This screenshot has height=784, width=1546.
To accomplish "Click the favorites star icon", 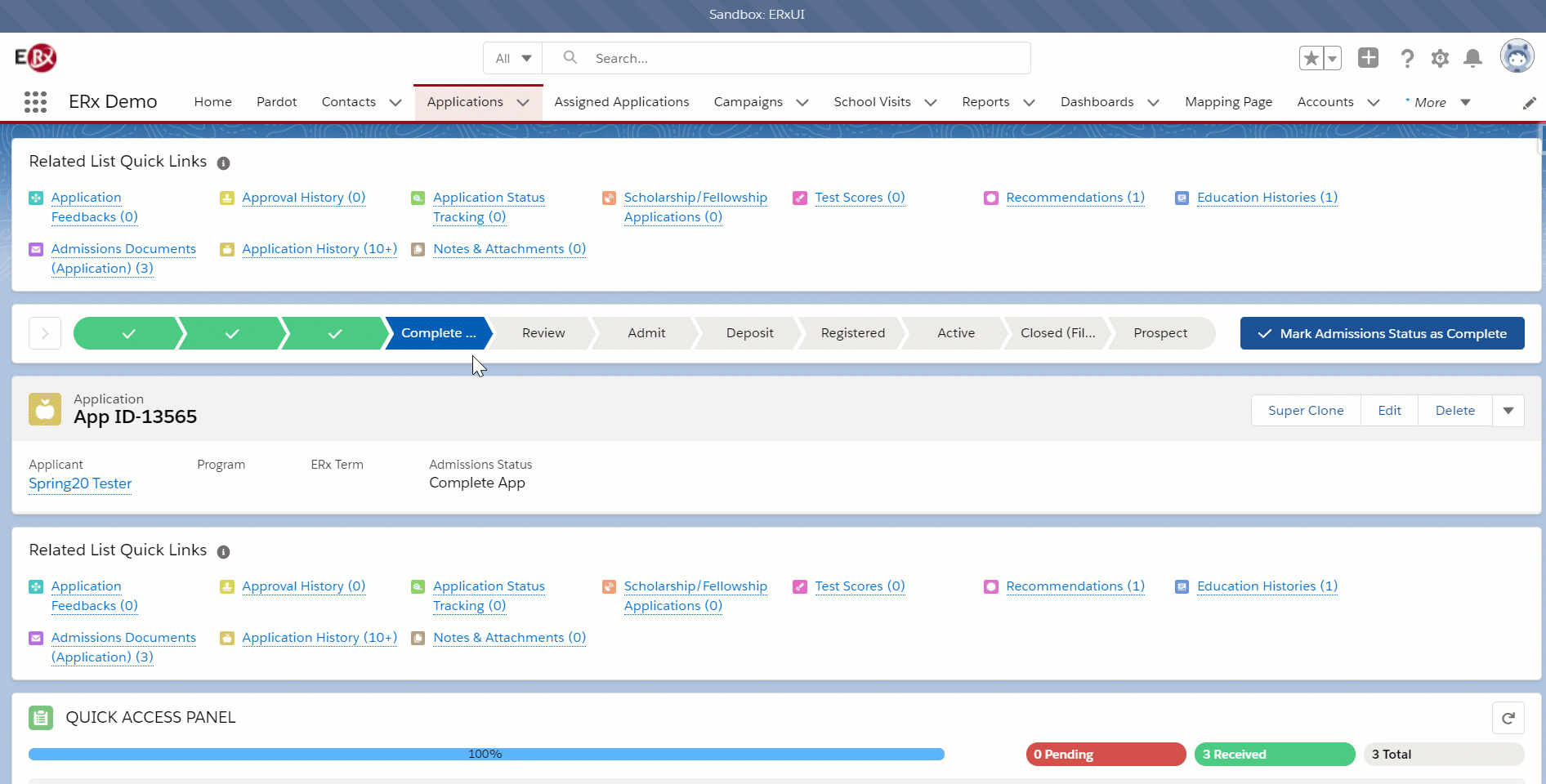I will pos(1311,58).
